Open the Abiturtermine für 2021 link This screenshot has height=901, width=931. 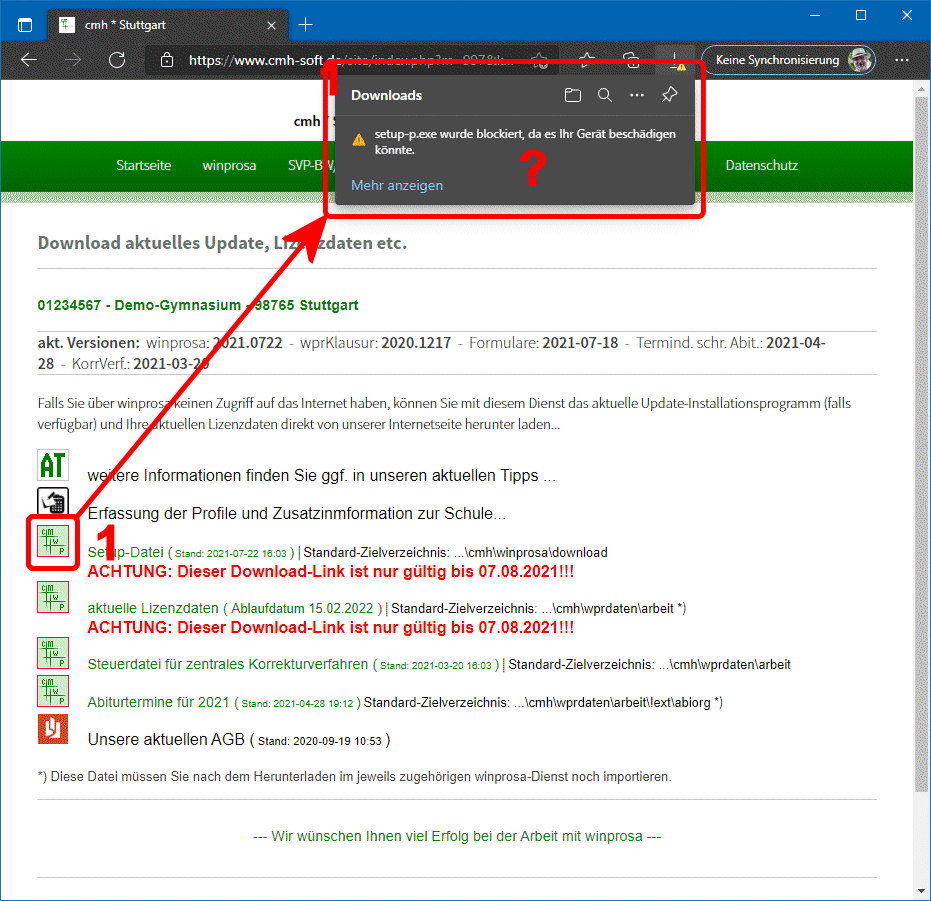pos(159,703)
